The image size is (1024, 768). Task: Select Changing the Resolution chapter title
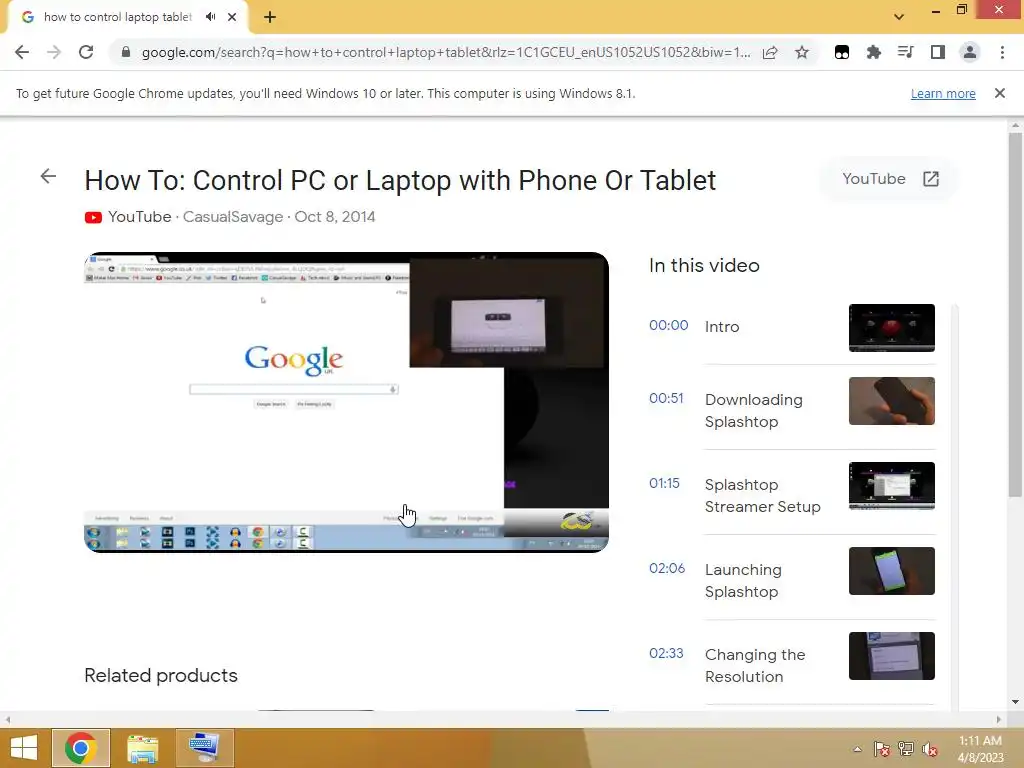(755, 665)
